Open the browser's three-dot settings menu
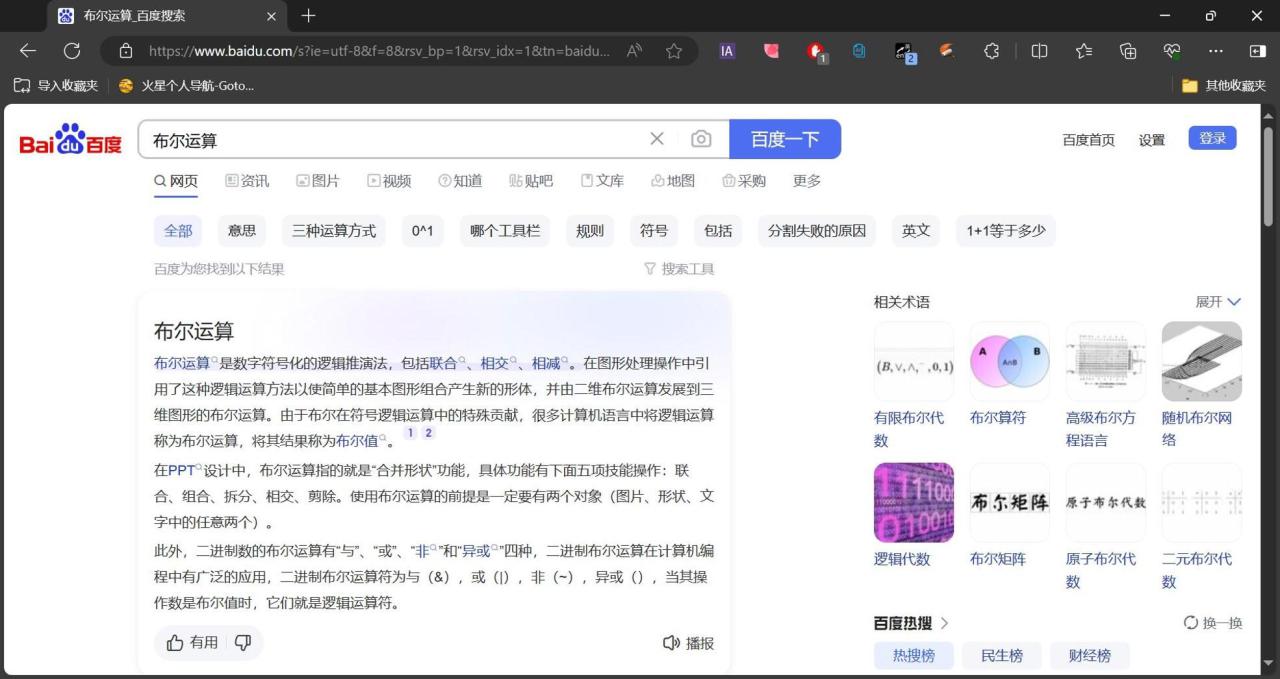Viewport: 1280px width, 679px height. pos(1215,50)
